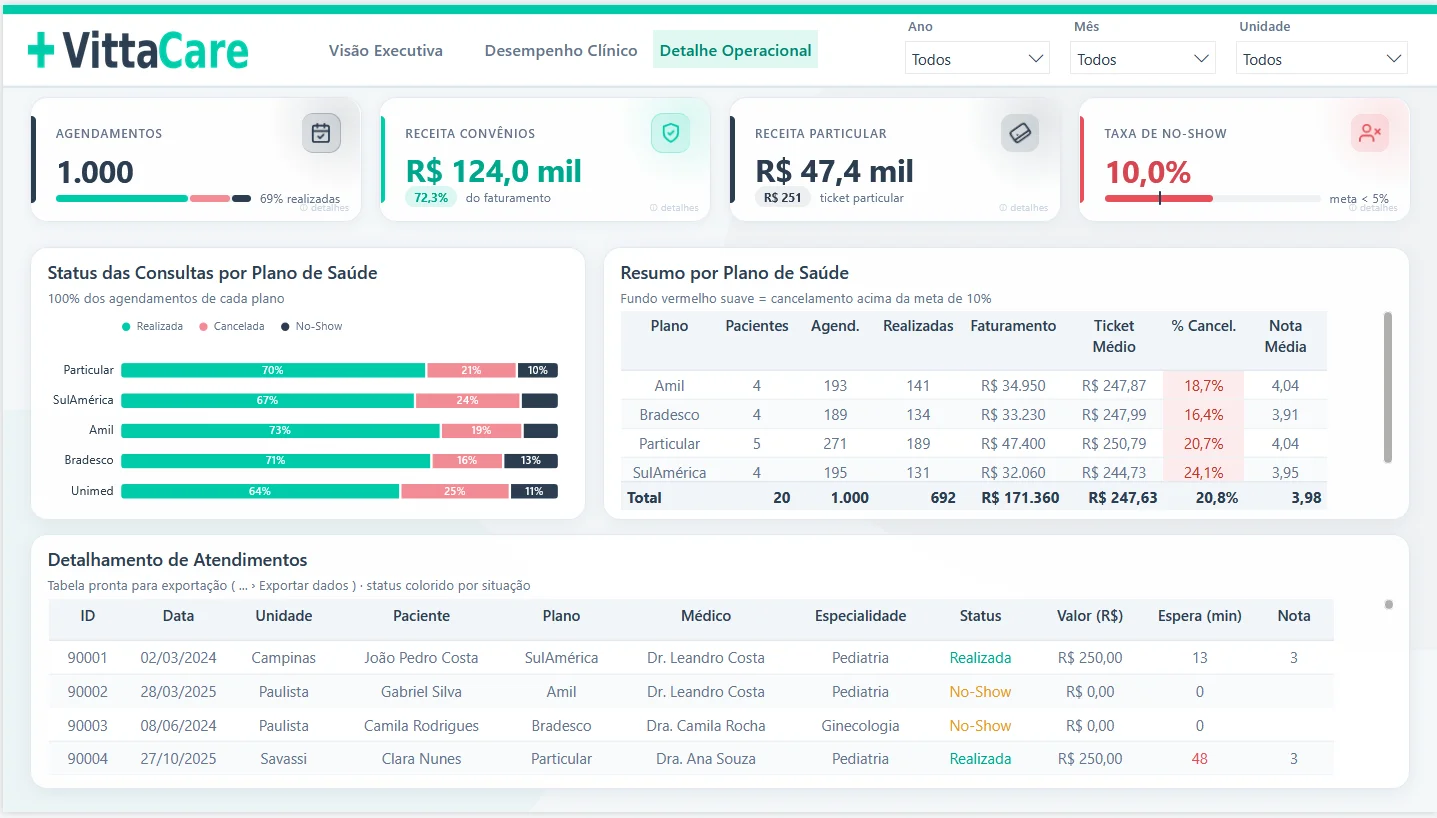Click the VittaCare logo
This screenshot has height=818, width=1437.
[138, 50]
